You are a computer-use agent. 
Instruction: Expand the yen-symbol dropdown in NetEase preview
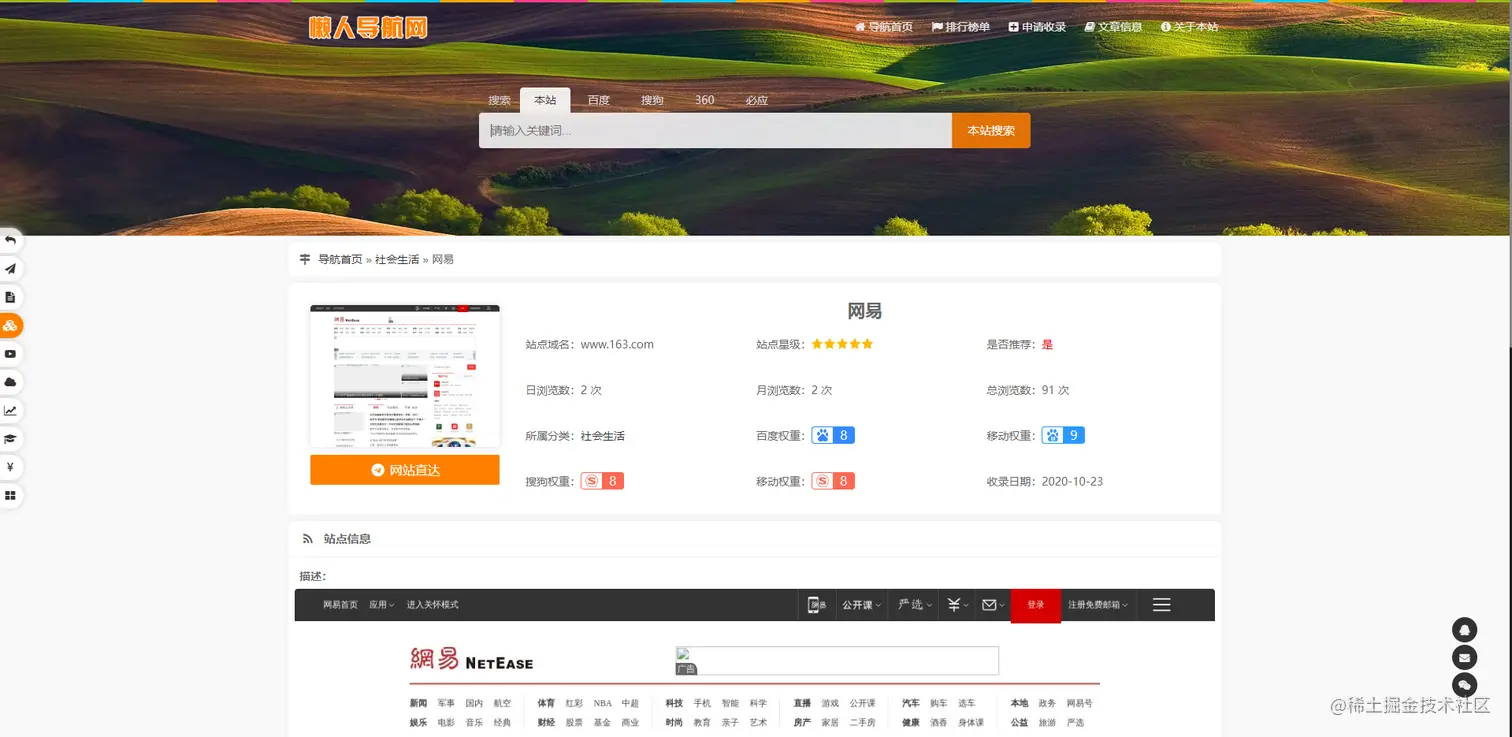pos(959,605)
